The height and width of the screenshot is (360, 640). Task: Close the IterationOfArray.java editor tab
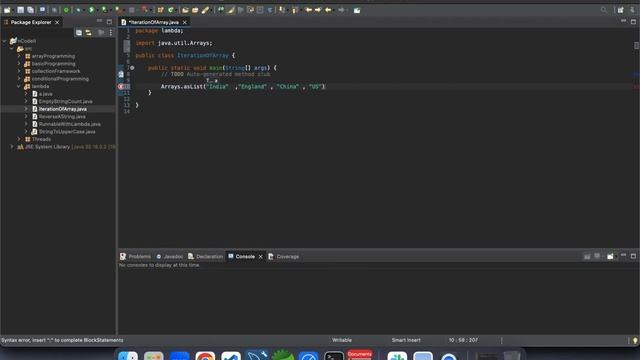(185, 22)
